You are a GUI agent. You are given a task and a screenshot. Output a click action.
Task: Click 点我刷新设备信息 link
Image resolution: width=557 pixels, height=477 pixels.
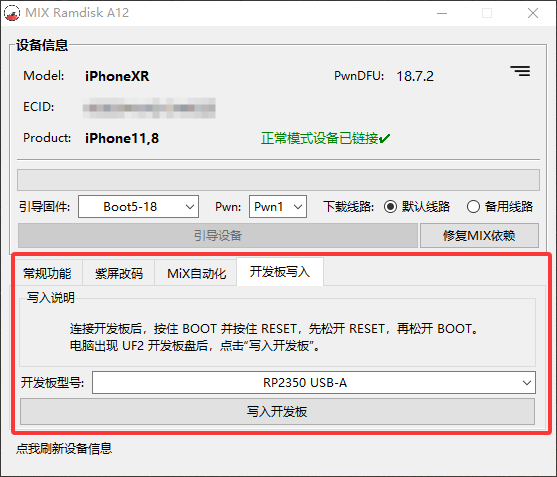coord(64,449)
